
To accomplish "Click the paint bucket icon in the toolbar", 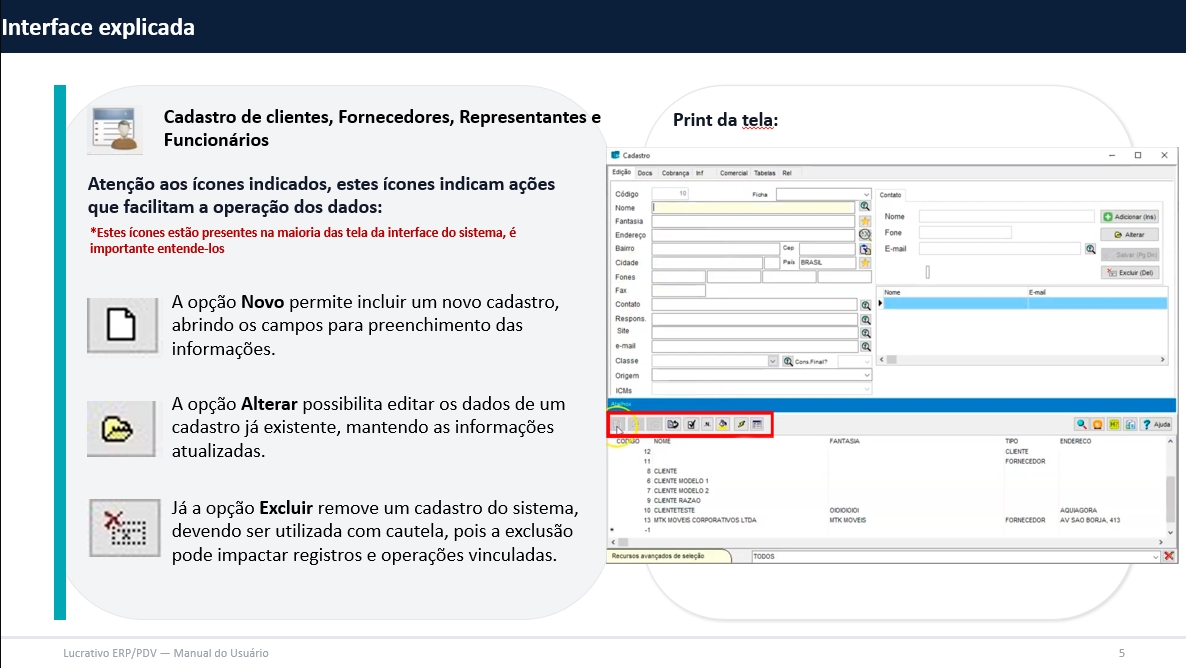I will [x=723, y=424].
